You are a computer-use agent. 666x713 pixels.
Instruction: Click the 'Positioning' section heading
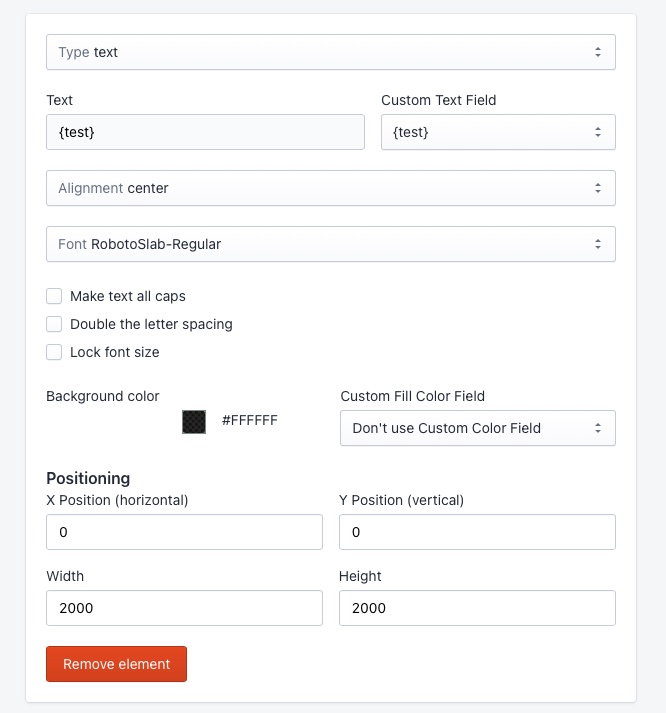pyautogui.click(x=88, y=478)
